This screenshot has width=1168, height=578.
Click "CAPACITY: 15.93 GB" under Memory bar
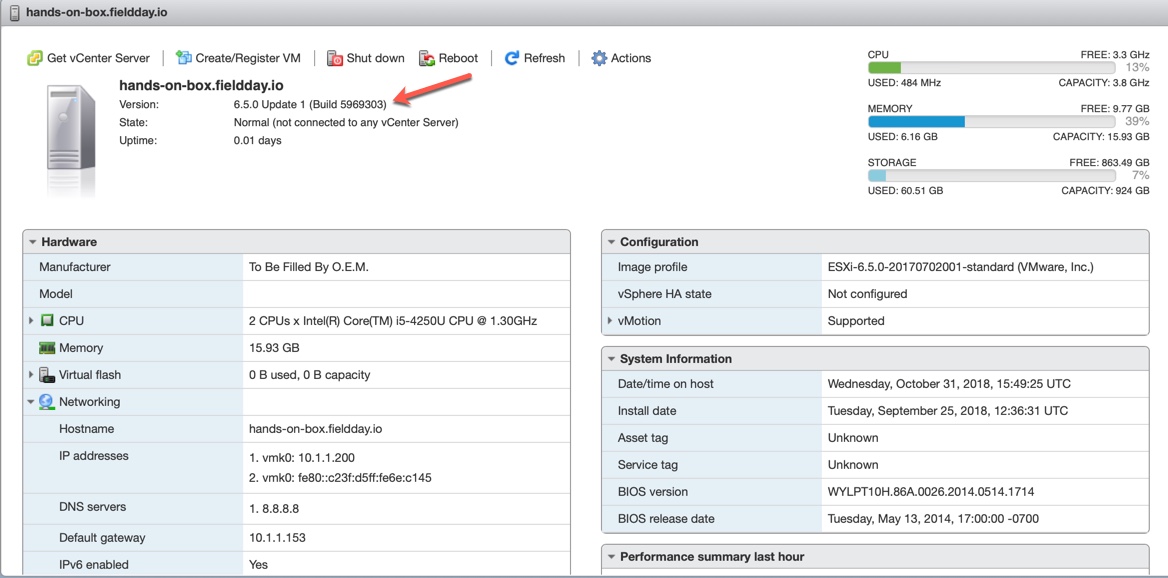[1101, 137]
